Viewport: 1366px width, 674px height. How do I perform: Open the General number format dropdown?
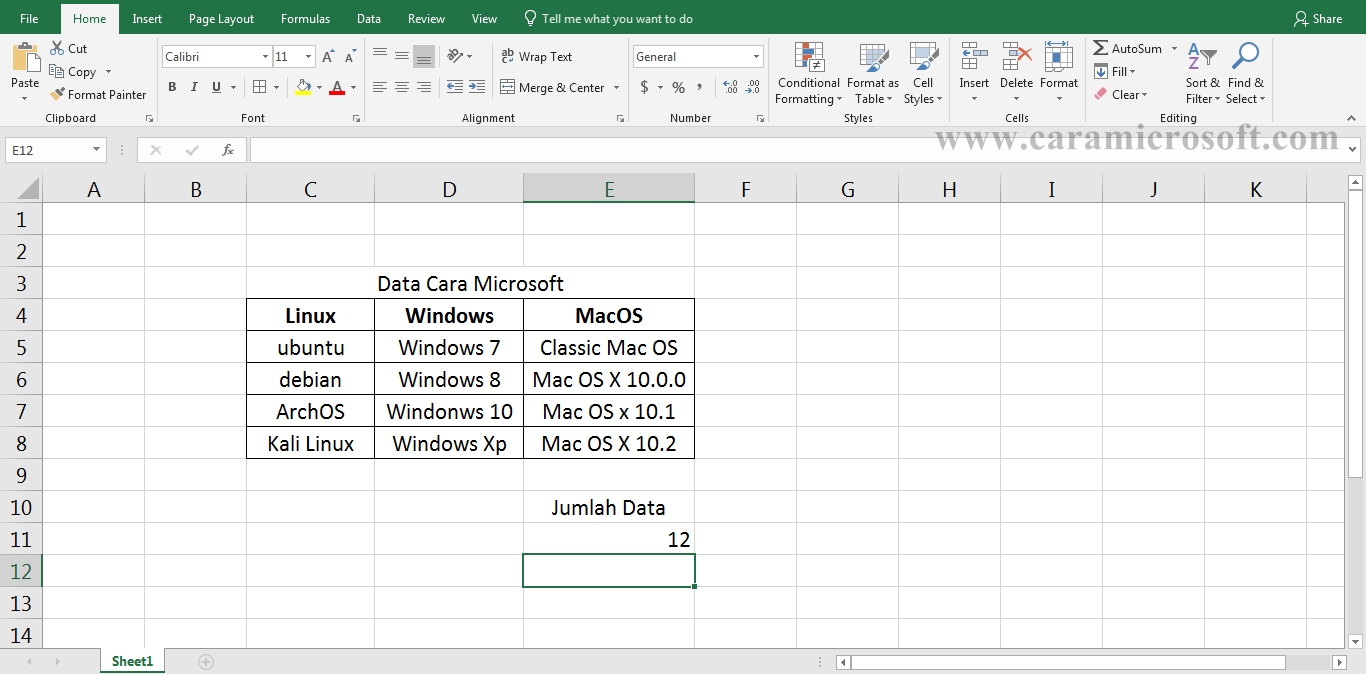coord(756,57)
